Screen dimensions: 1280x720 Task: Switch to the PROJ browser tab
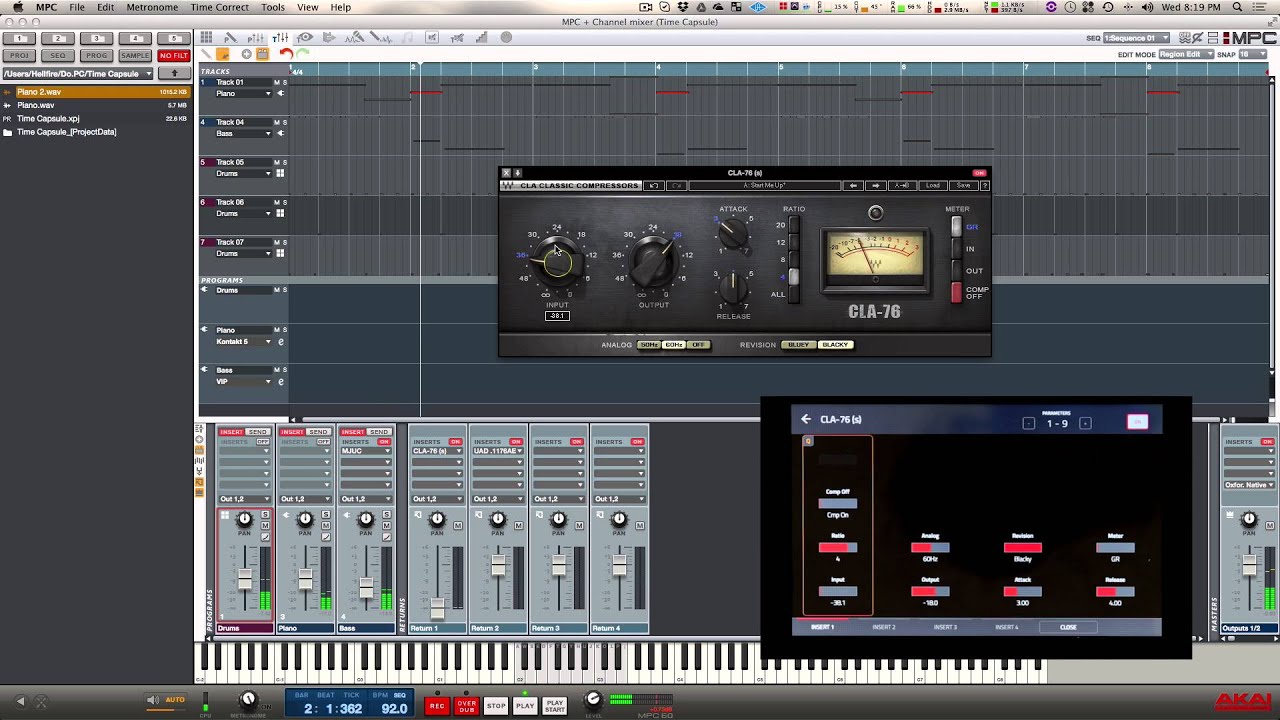click(x=20, y=55)
